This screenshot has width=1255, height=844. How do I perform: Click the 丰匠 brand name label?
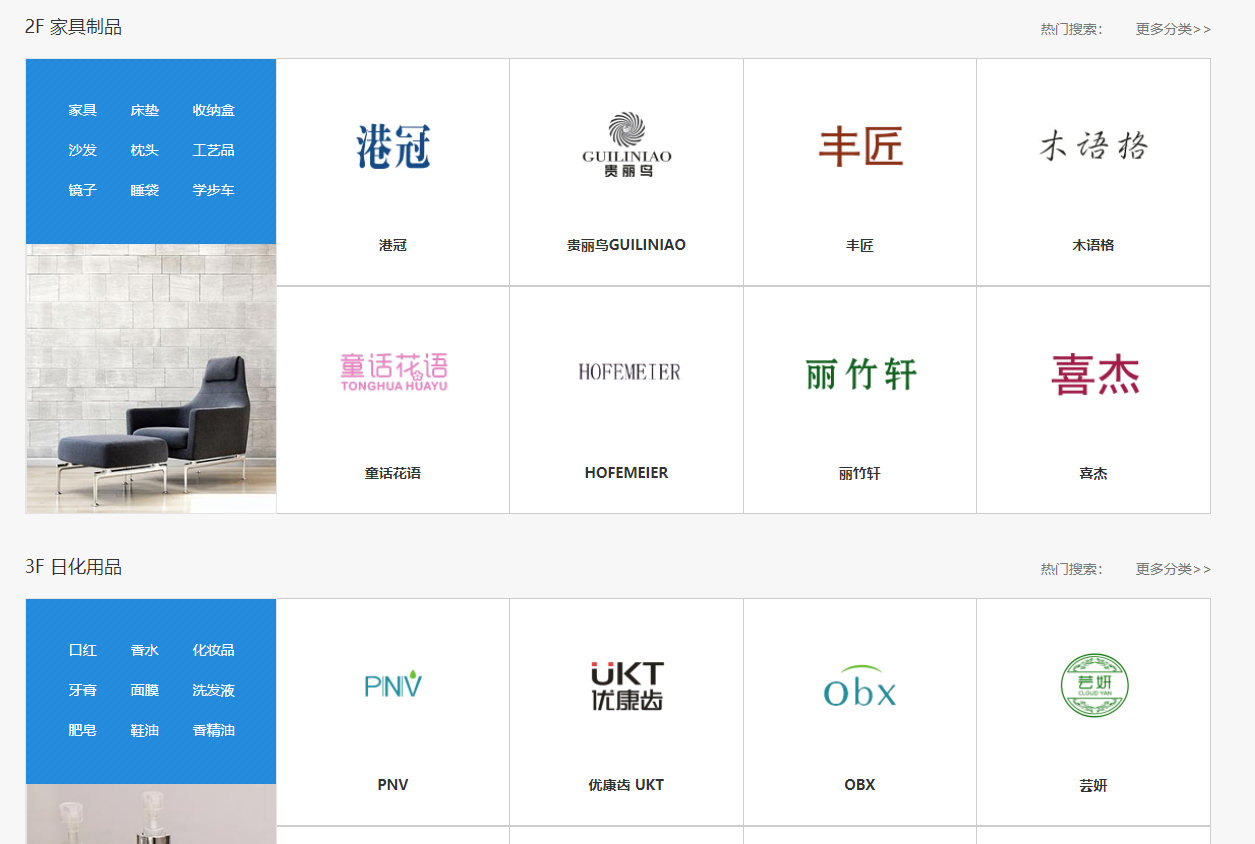[x=860, y=245]
